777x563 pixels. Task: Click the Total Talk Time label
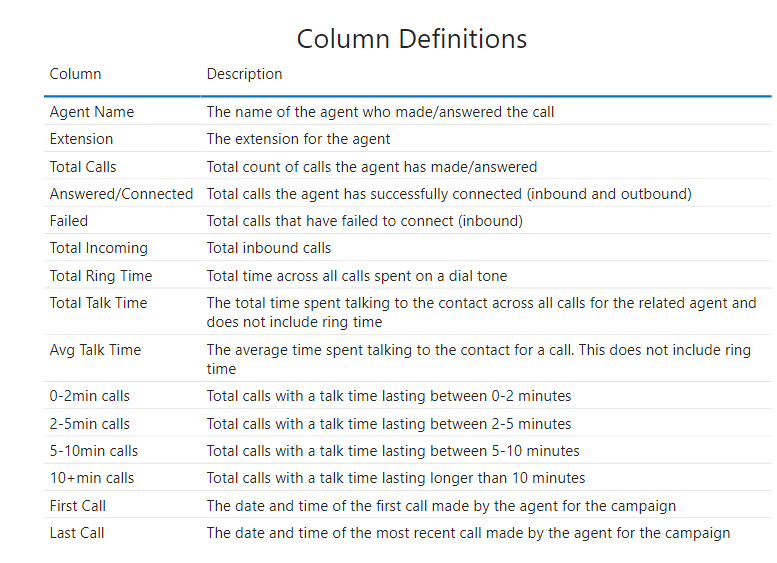click(98, 303)
